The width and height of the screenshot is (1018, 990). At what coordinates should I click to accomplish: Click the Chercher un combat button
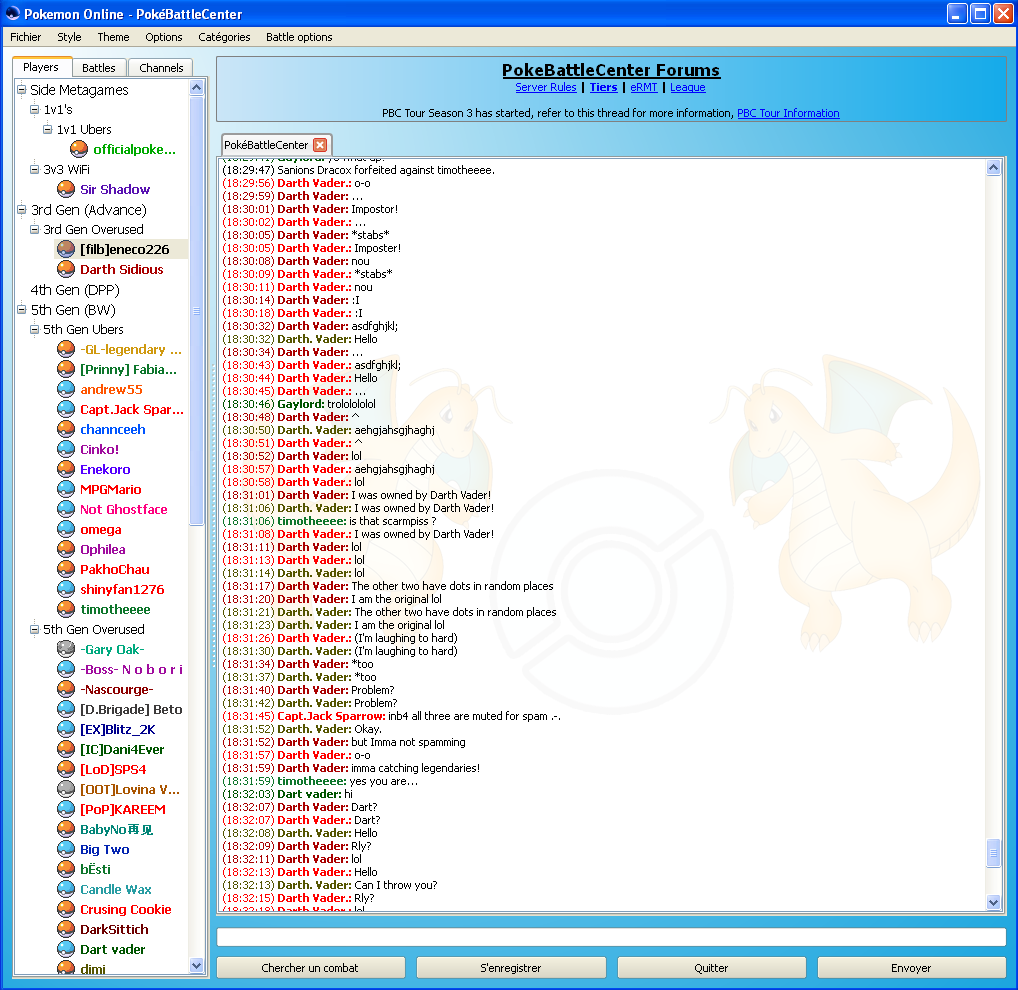tap(310, 968)
